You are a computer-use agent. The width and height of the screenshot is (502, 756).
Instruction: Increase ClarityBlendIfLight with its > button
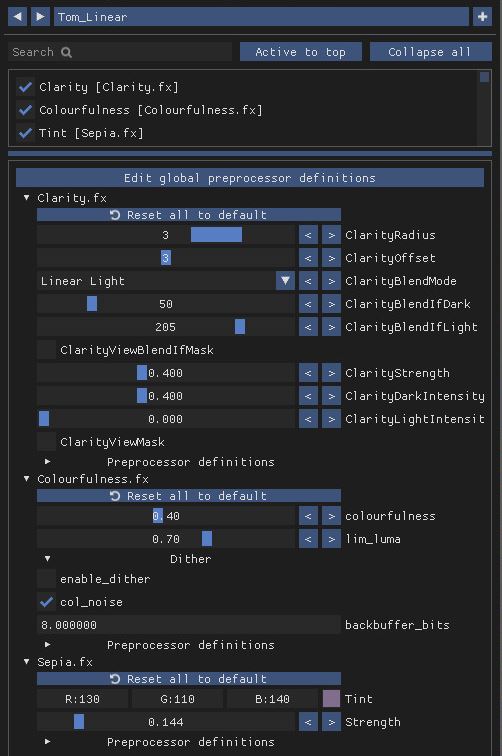tap(331, 327)
